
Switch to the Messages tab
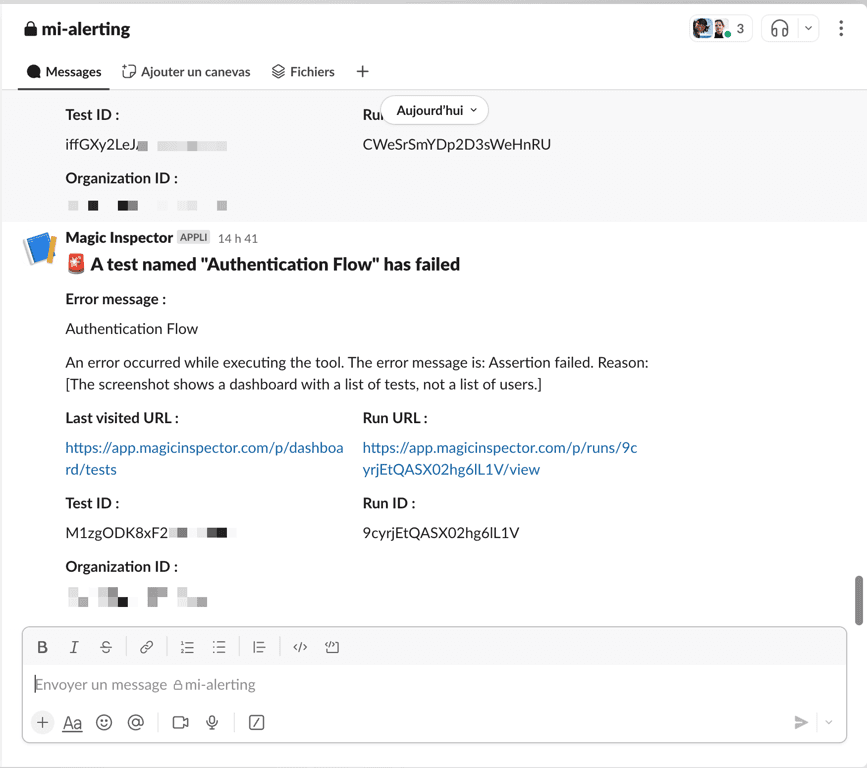click(64, 72)
